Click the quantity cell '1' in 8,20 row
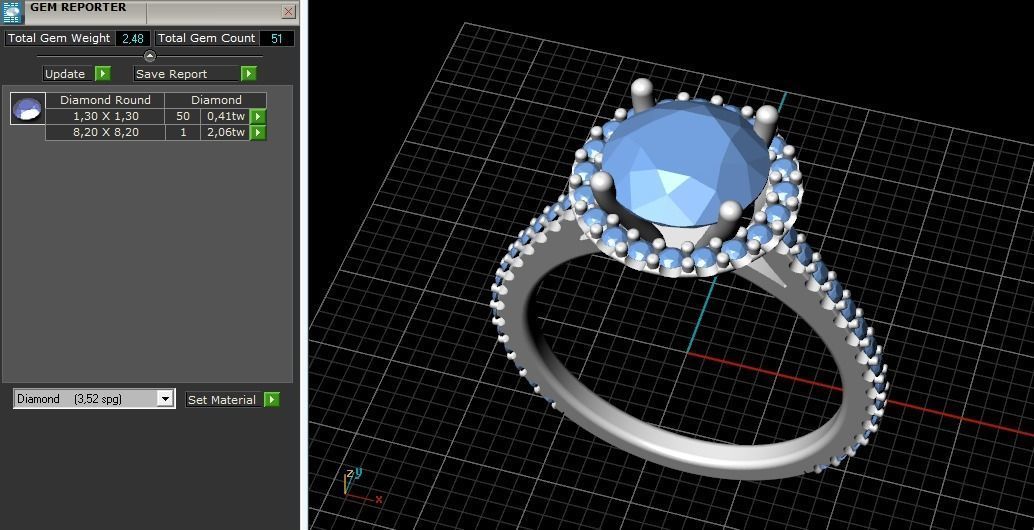This screenshot has height=530, width=1034. (x=183, y=132)
